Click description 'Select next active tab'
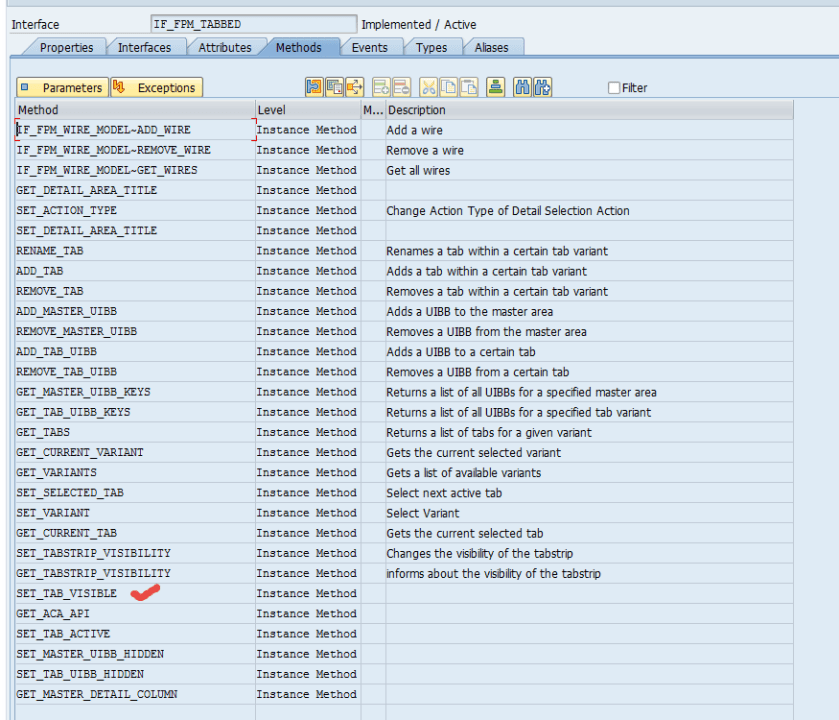The width and height of the screenshot is (839, 720). tap(444, 493)
